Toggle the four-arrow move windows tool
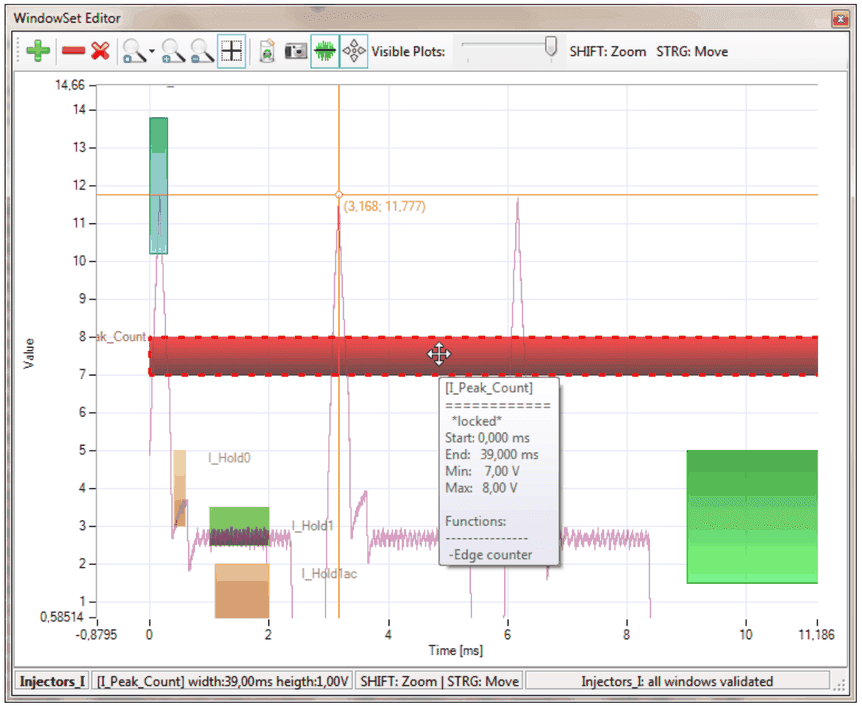862x708 pixels. 354,51
